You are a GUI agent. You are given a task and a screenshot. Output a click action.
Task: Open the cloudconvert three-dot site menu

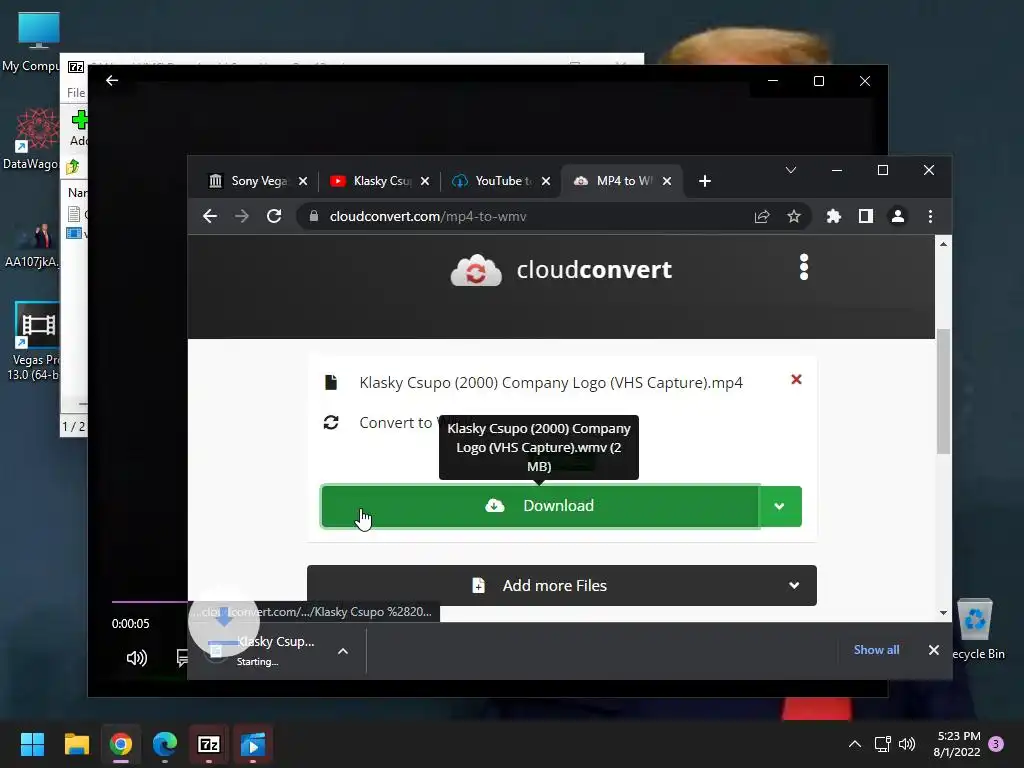804,267
